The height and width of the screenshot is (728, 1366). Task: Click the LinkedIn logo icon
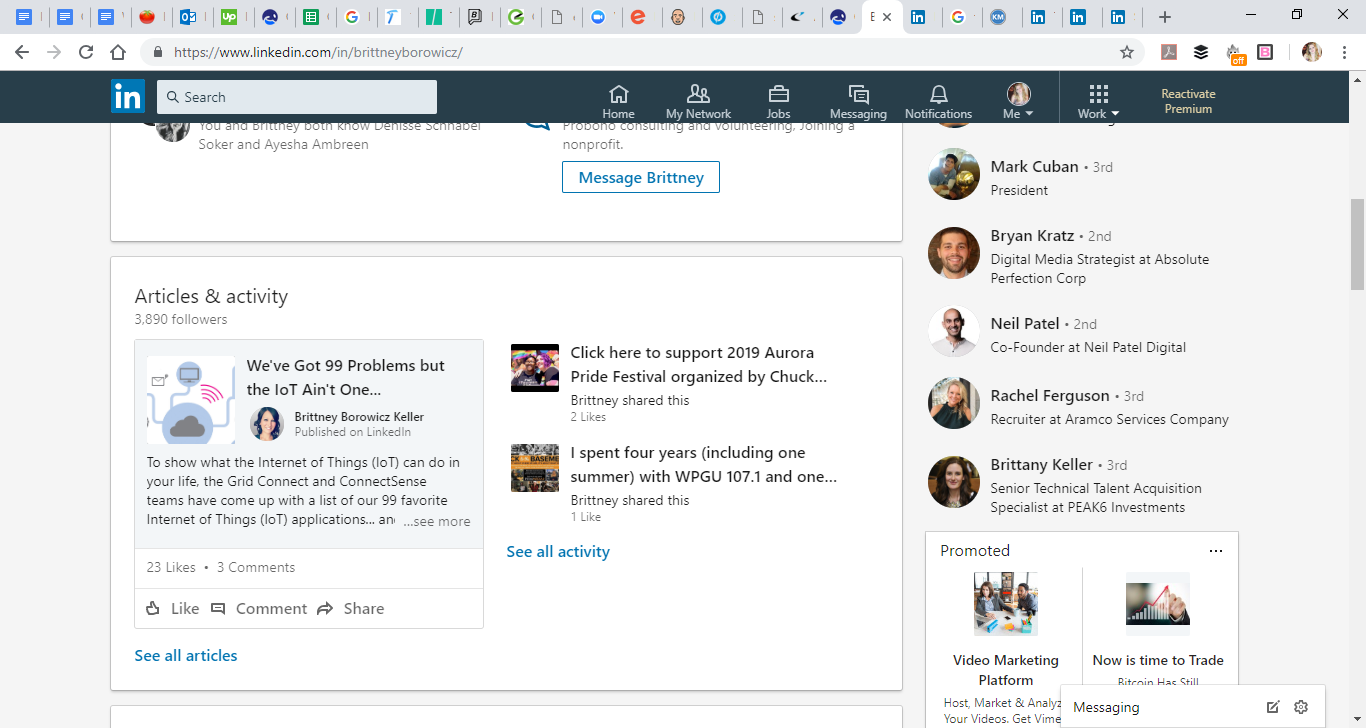coord(128,97)
